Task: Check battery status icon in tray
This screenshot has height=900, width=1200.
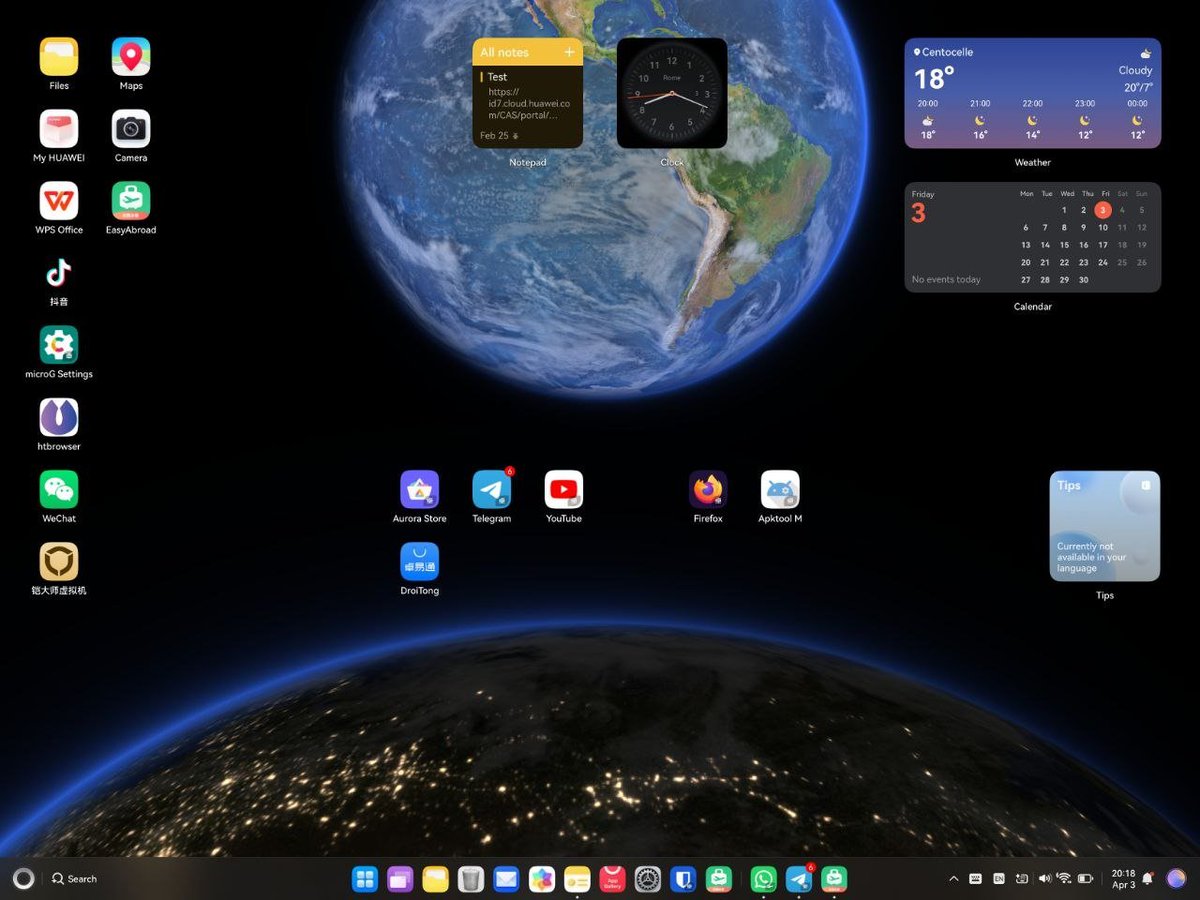Action: click(1087, 879)
